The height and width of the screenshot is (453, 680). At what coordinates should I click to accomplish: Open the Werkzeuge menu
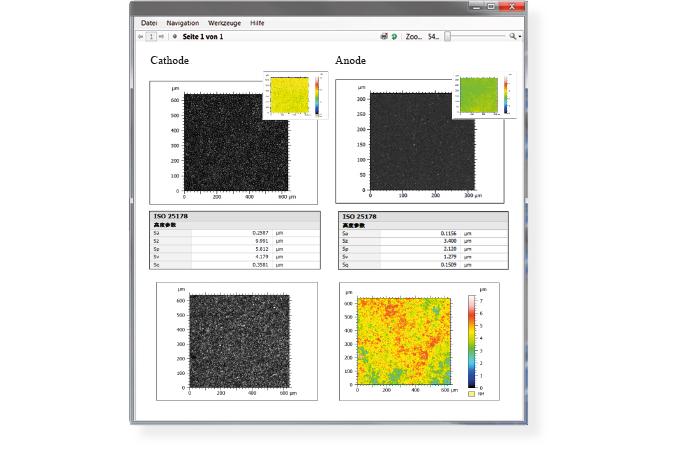point(224,23)
